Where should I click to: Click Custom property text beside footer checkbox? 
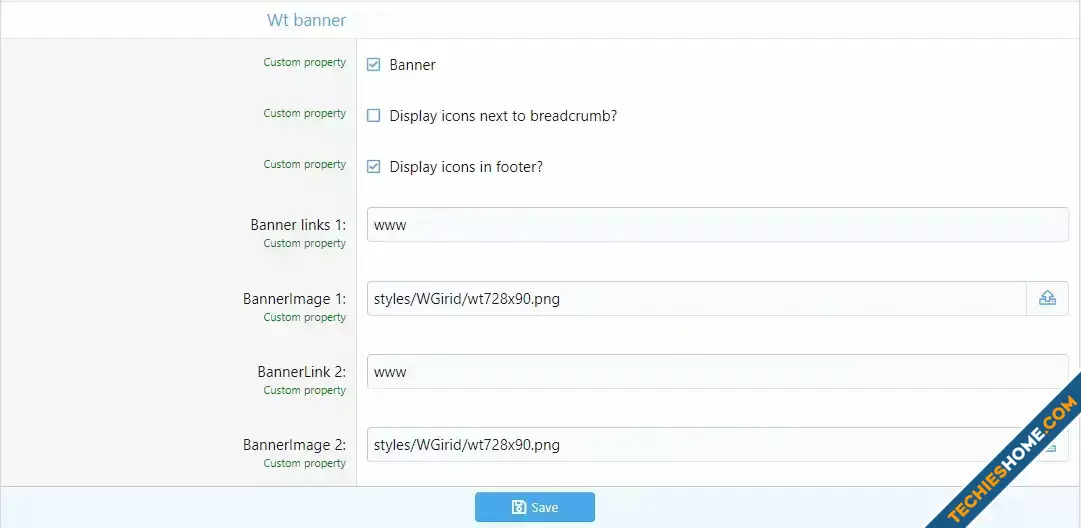(305, 164)
